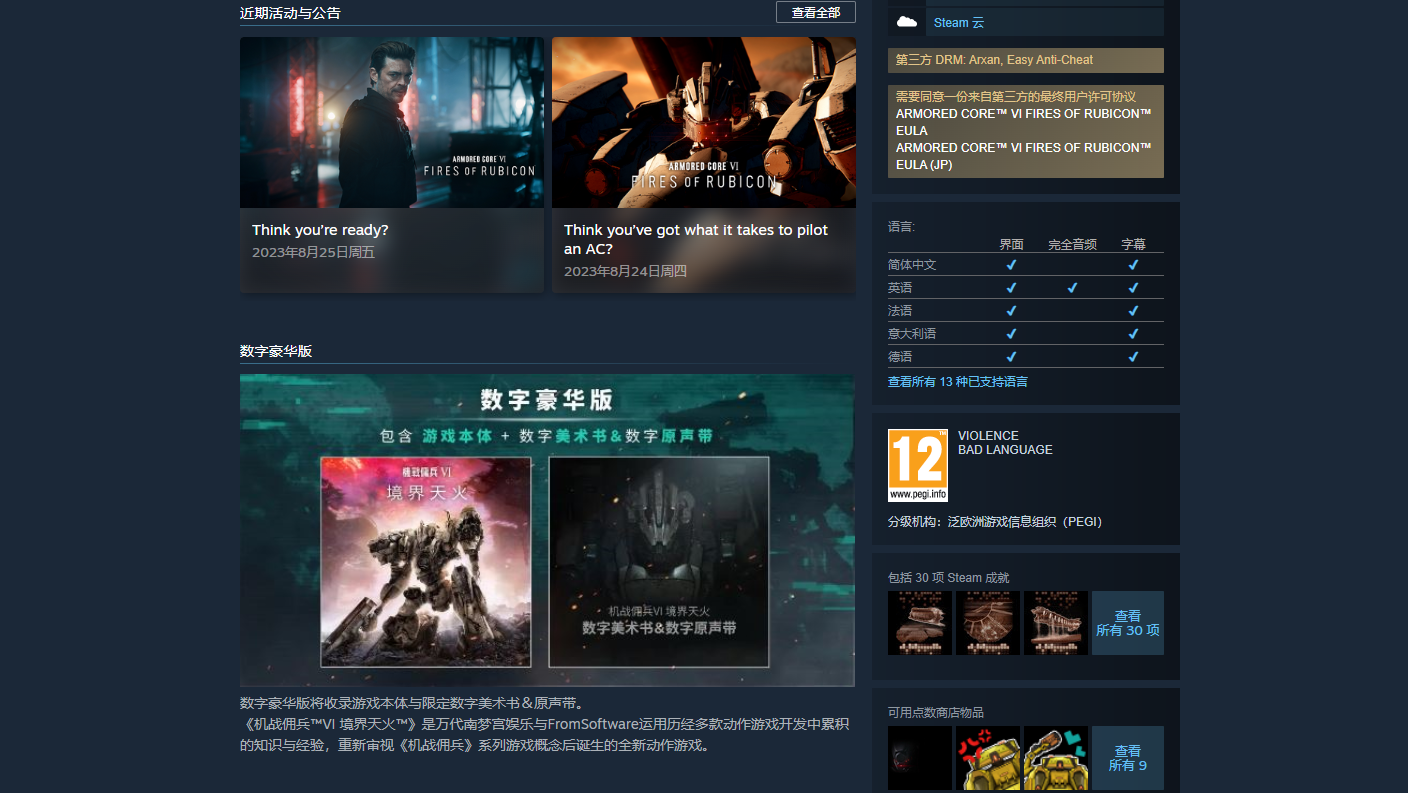Viewport: 1408px width, 793px height.
Task: Click the 分级机构 PEGI text line
Action: [995, 522]
